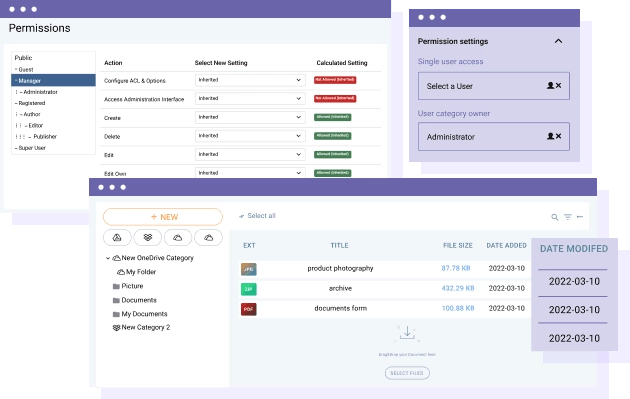630x399 pixels.
Task: Click folder icon beside My Documents
Action: click(117, 314)
